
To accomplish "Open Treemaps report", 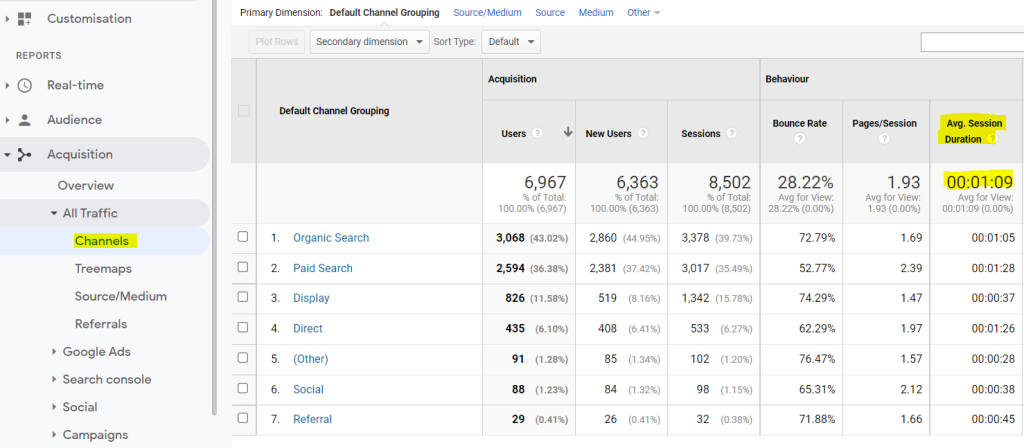I will (x=103, y=268).
